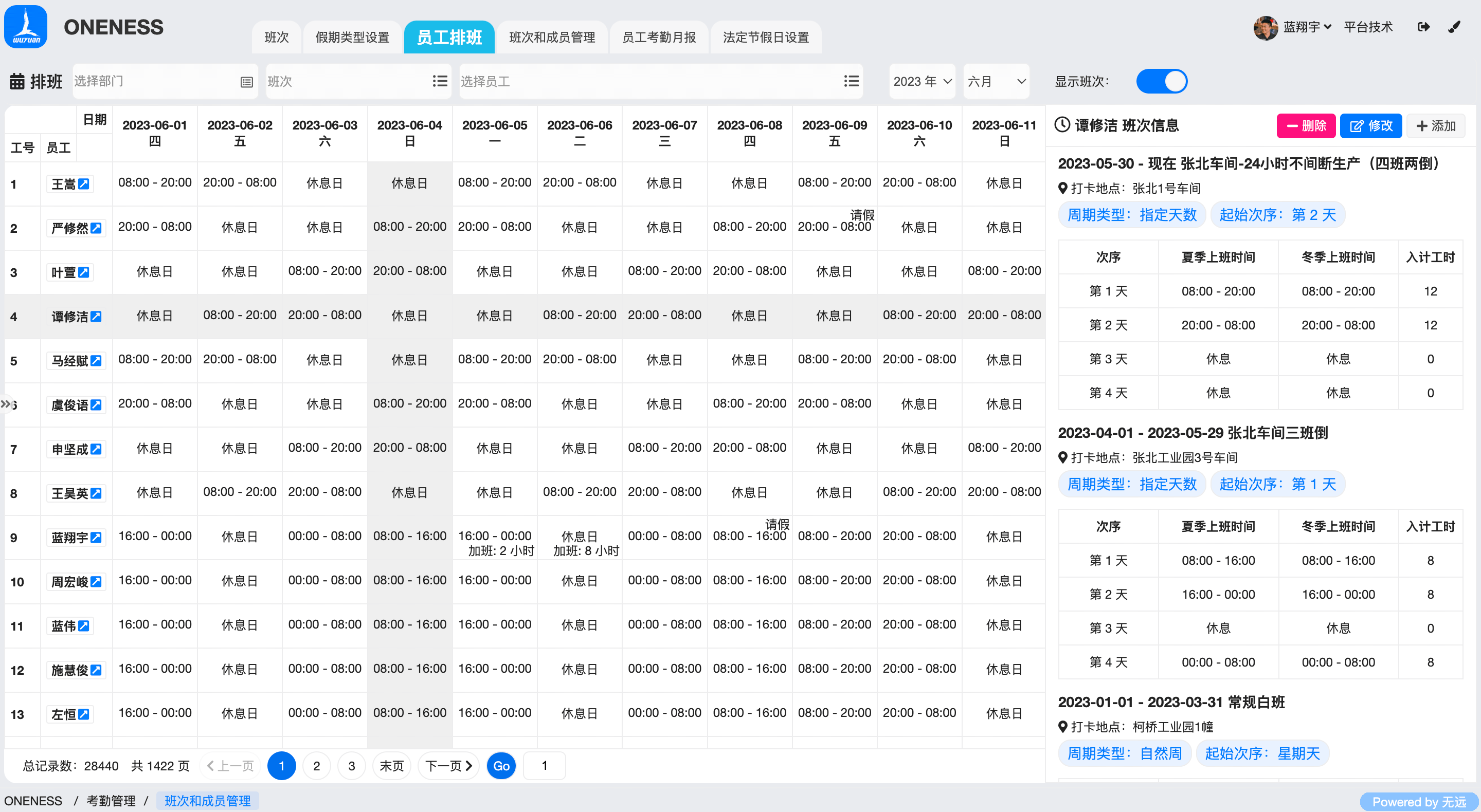Open the 六月 month dropdown
This screenshot has width=1481, height=812.
(996, 82)
